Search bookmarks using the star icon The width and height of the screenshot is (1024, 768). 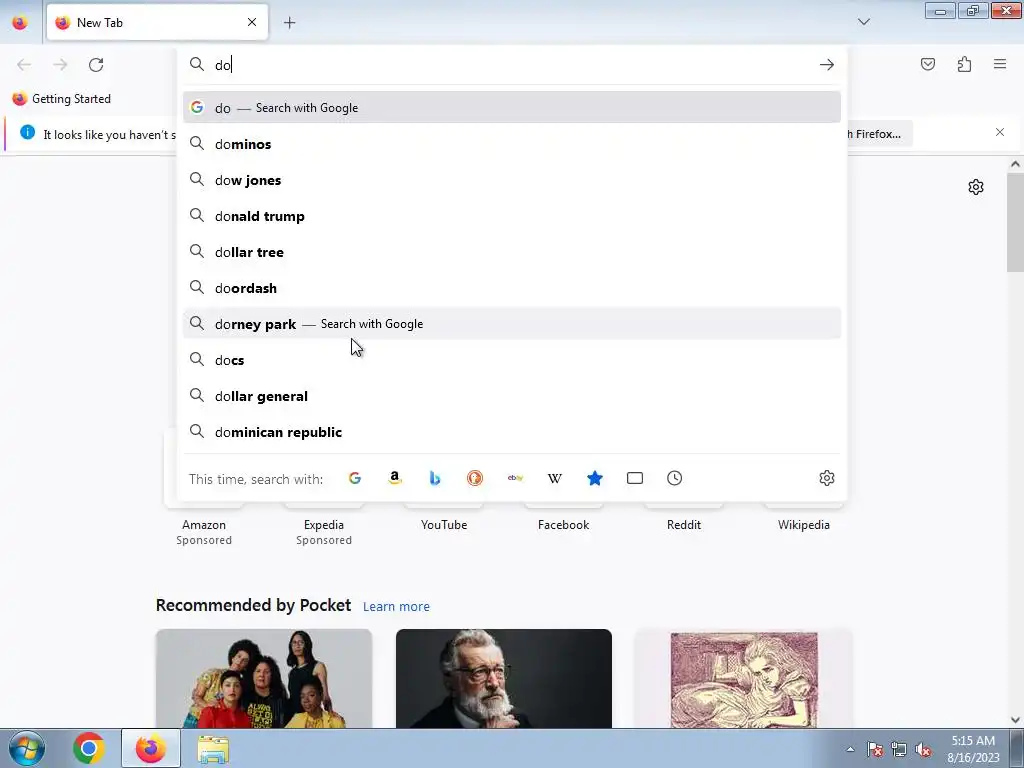point(595,478)
